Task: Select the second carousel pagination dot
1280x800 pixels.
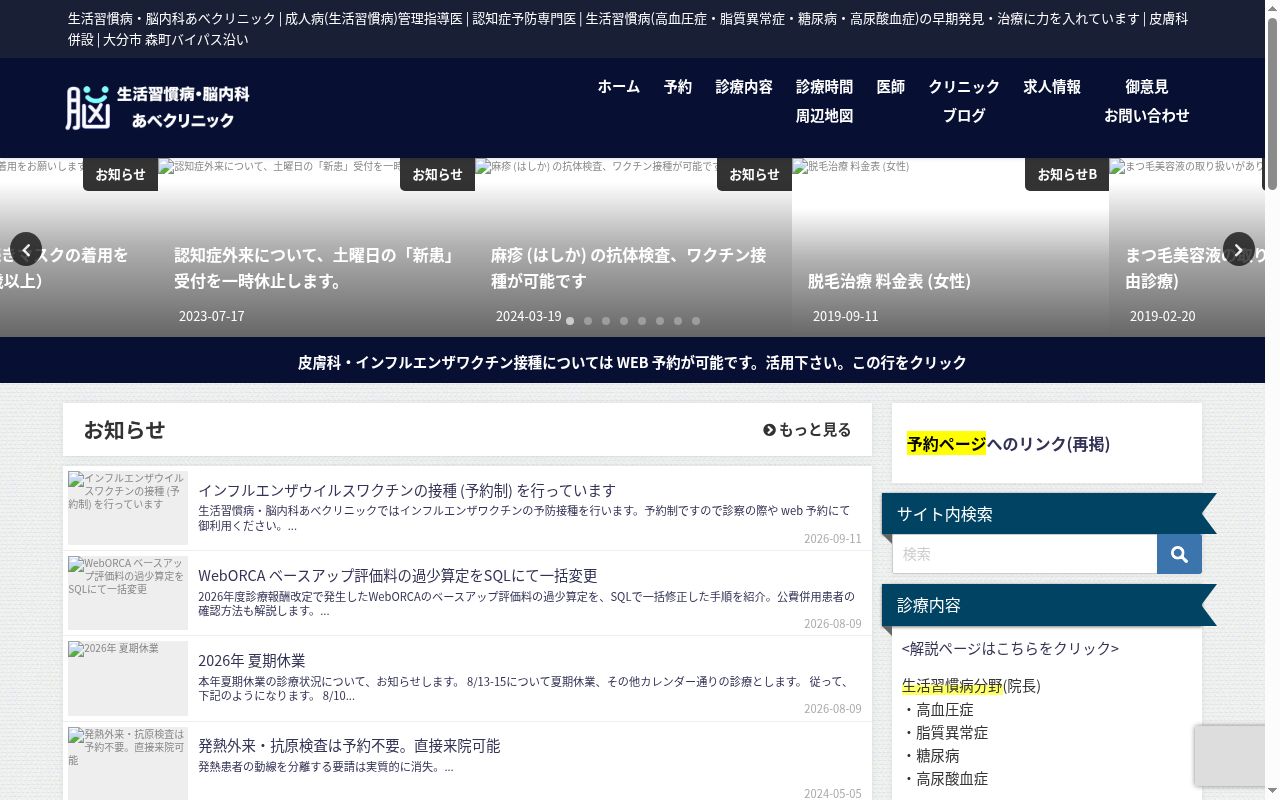Action: pos(588,321)
